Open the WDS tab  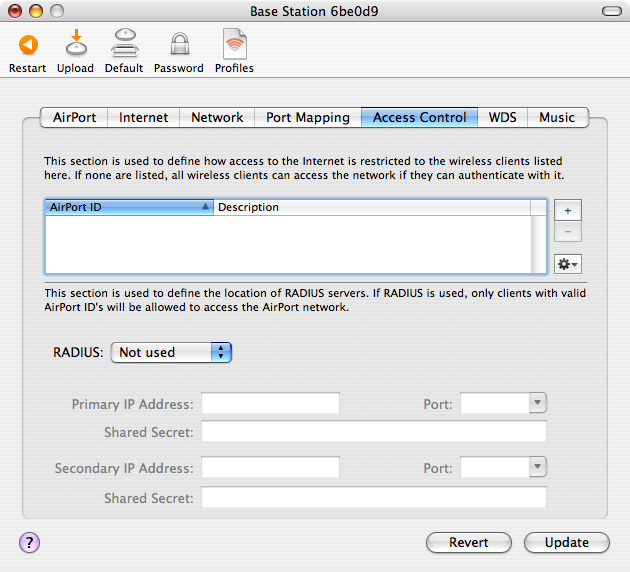[502, 117]
